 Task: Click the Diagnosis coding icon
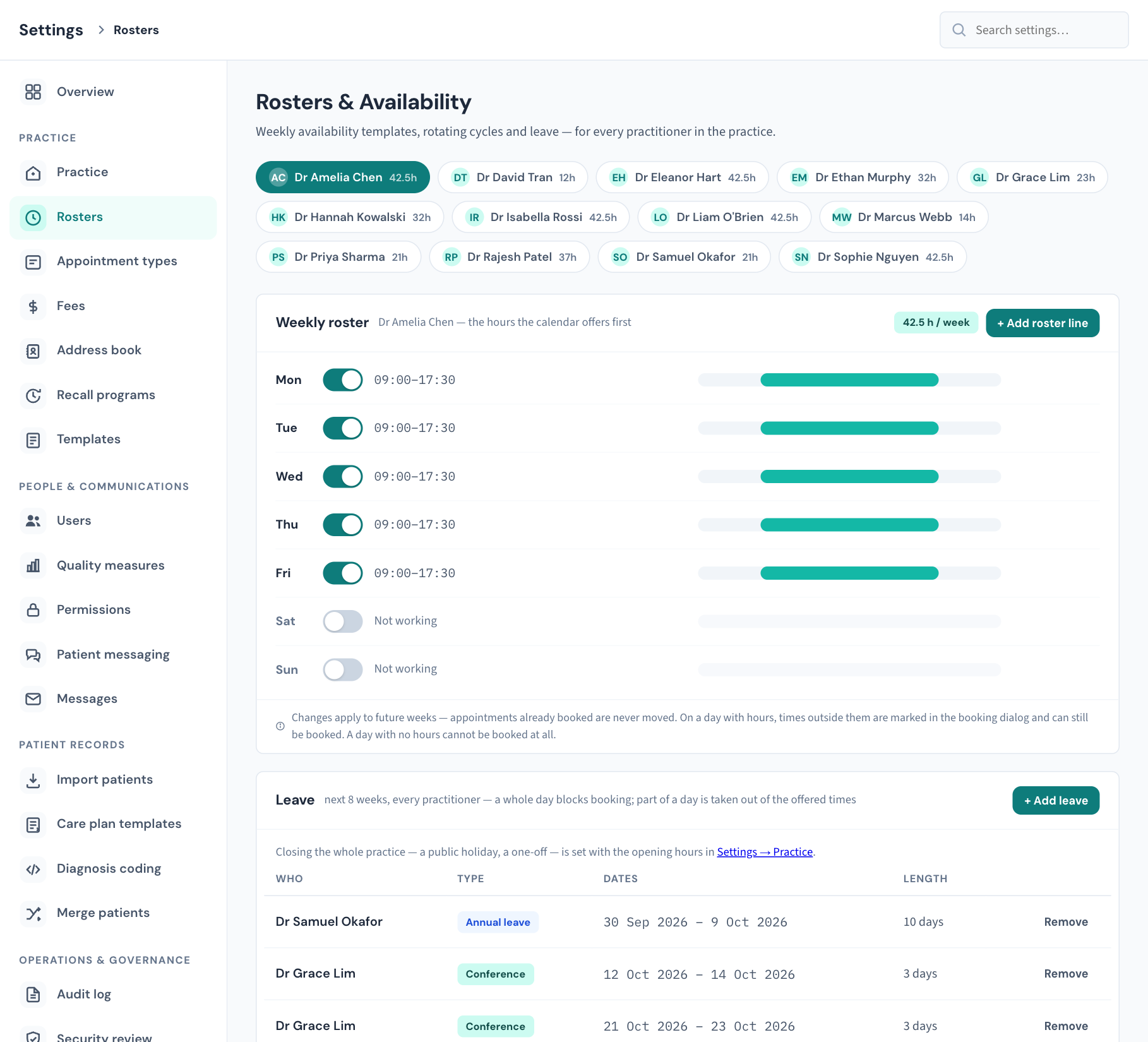[x=33, y=869]
